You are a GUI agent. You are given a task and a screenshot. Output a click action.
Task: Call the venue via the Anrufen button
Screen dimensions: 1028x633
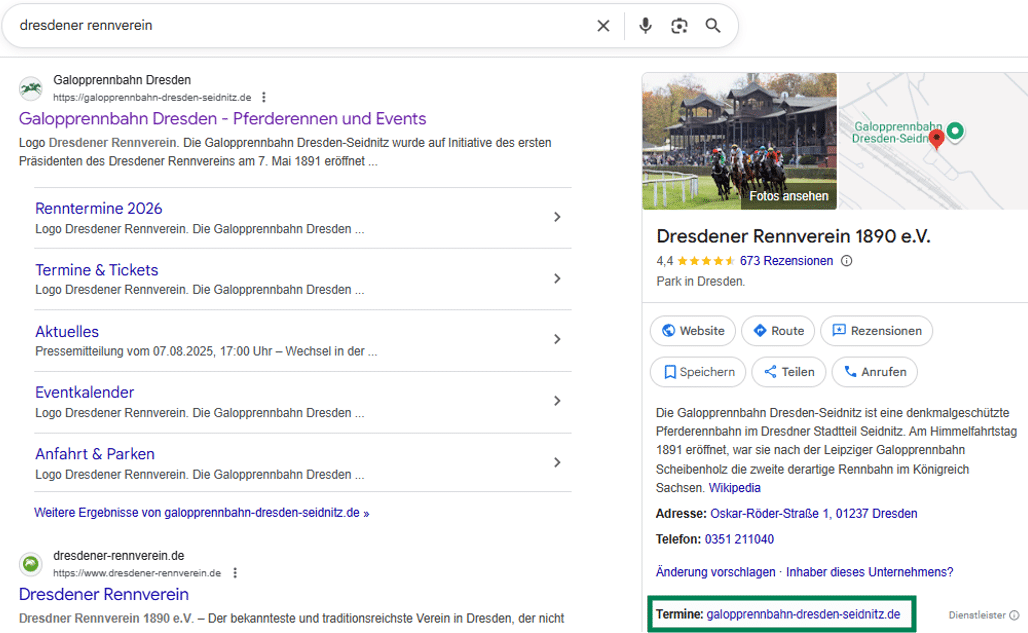(x=874, y=371)
